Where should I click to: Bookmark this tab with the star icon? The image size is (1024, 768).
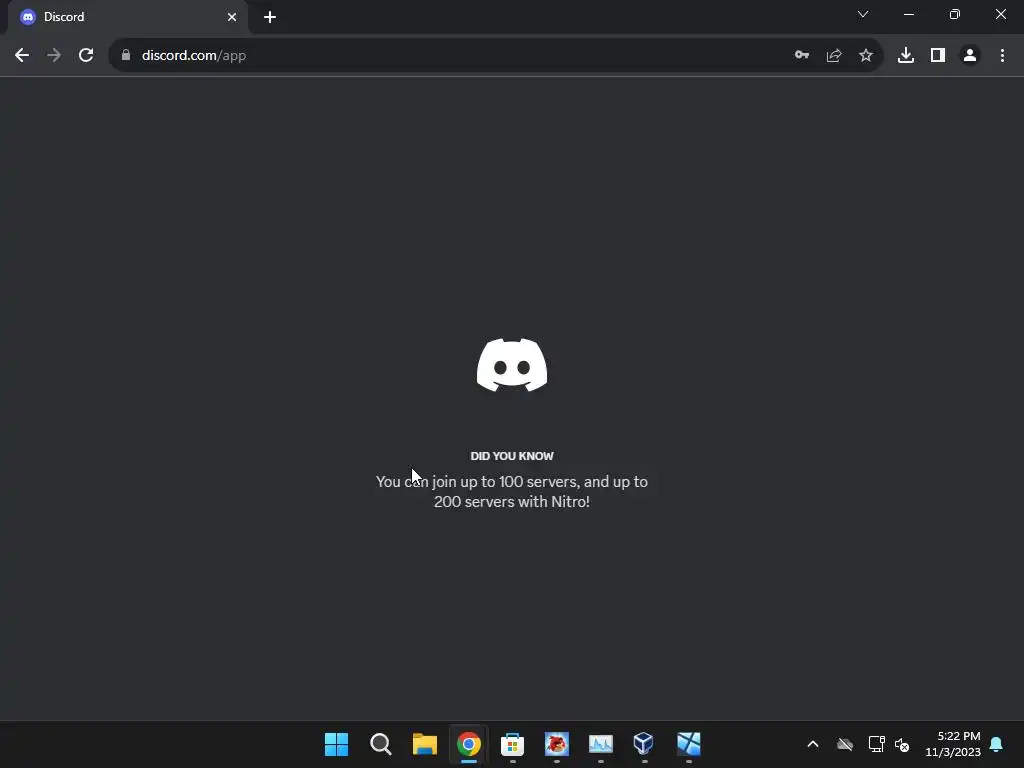866,56
